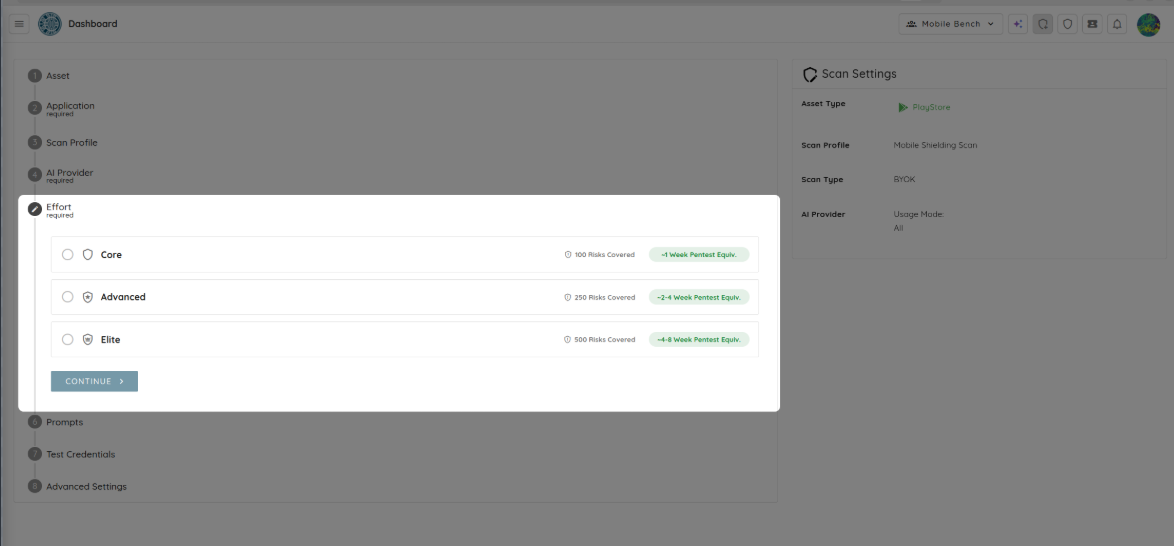Screen dimensions: 1174x546
Task: Click the PlayStore asset type icon
Action: point(902,107)
